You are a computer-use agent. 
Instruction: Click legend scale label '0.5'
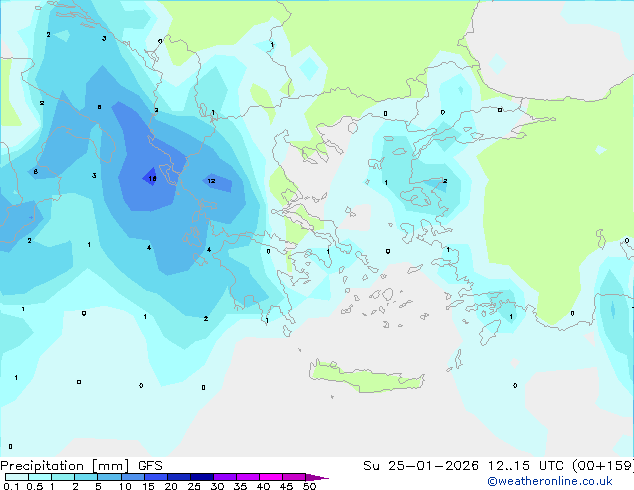click(x=35, y=486)
